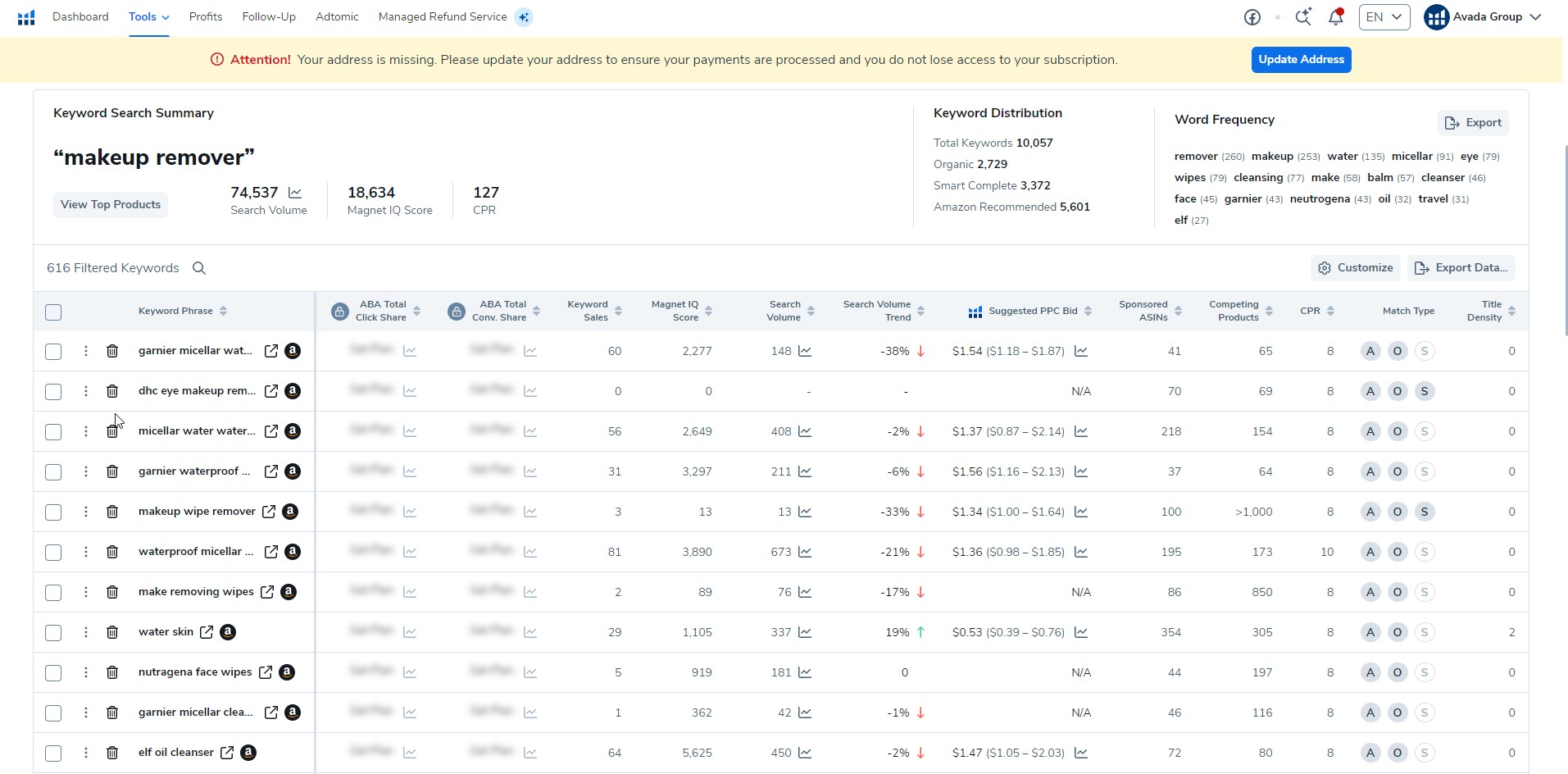
Task: Tick the checkbox for makeup wipe remover
Action: (53, 512)
